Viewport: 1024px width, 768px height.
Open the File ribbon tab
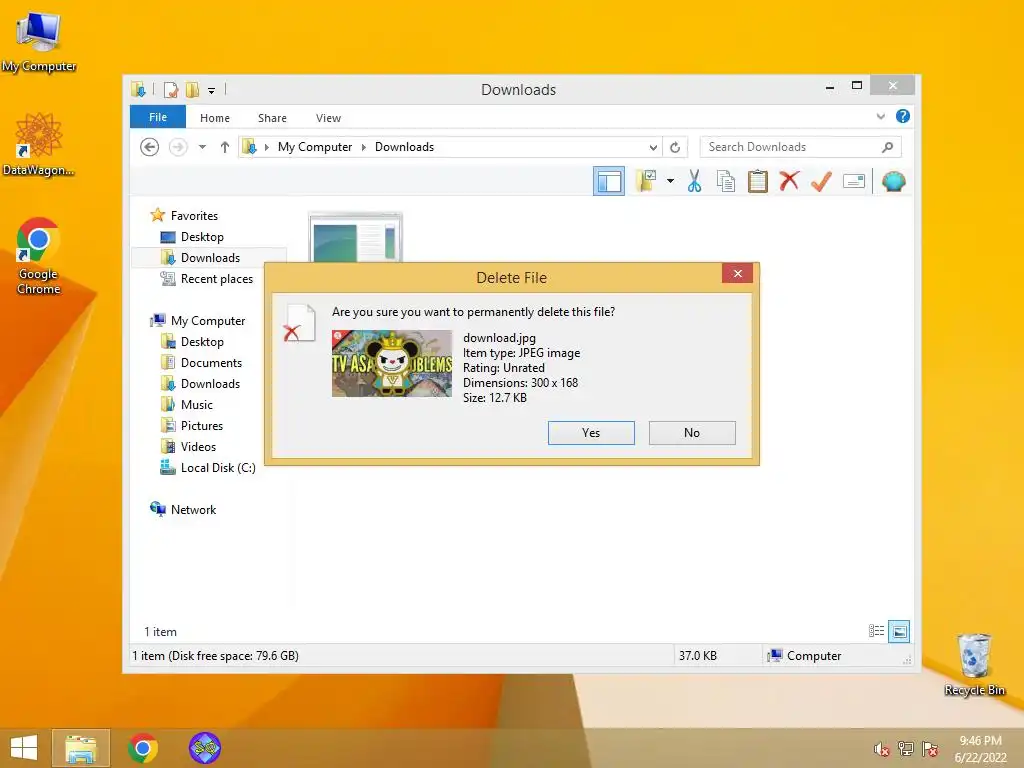[158, 117]
